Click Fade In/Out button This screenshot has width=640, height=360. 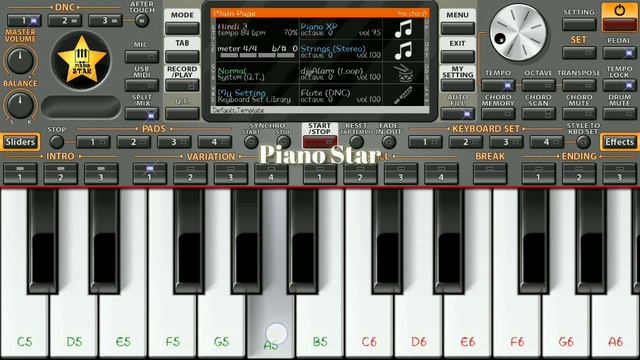pos(389,142)
